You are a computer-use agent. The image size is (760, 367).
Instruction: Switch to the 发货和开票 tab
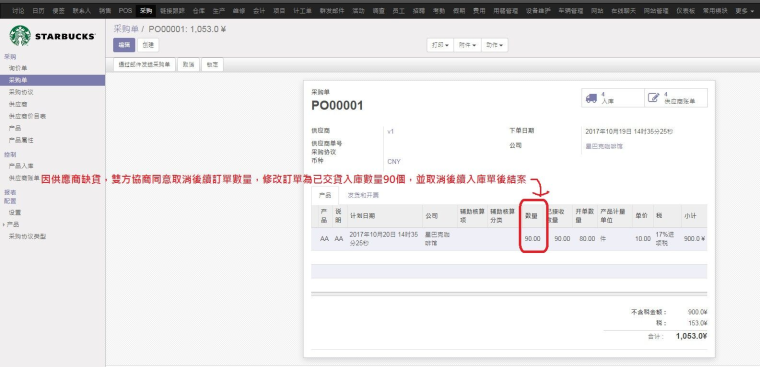(363, 195)
